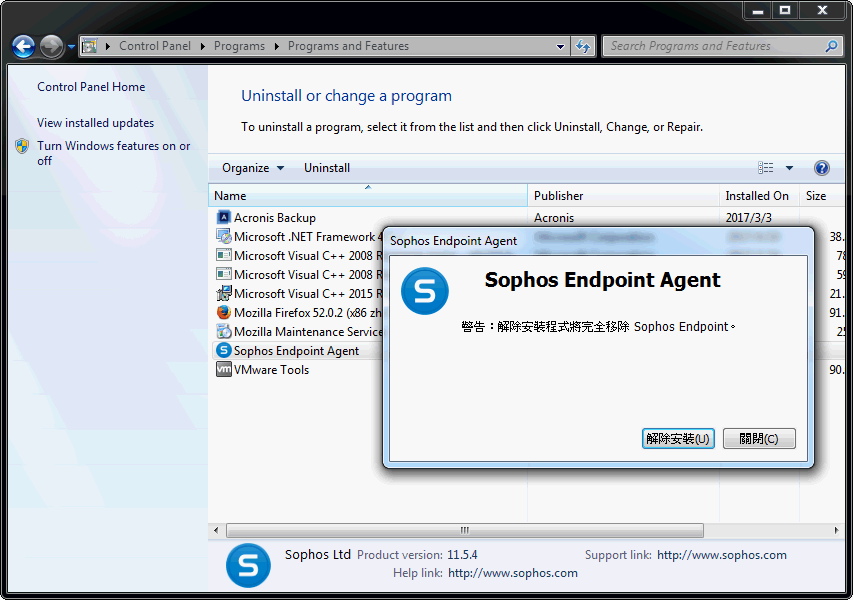Maximize the Programs and Features window

[785, 10]
